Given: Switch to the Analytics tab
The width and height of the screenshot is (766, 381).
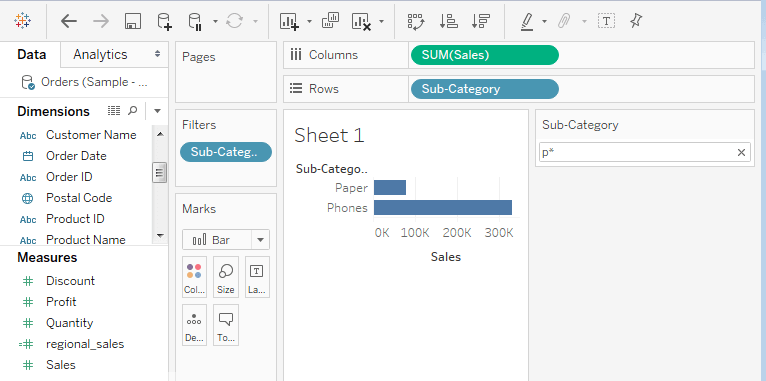Looking at the screenshot, I should 100,55.
